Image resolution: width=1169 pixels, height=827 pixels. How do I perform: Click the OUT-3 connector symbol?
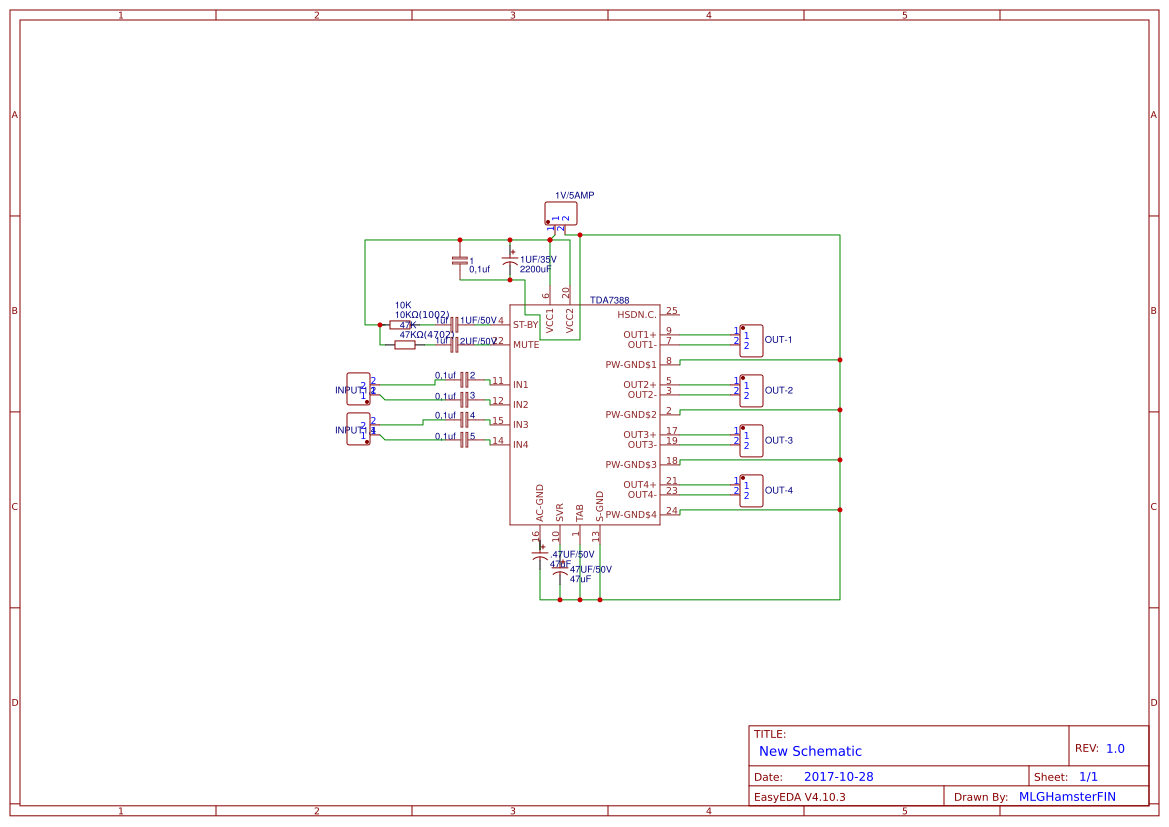751,440
